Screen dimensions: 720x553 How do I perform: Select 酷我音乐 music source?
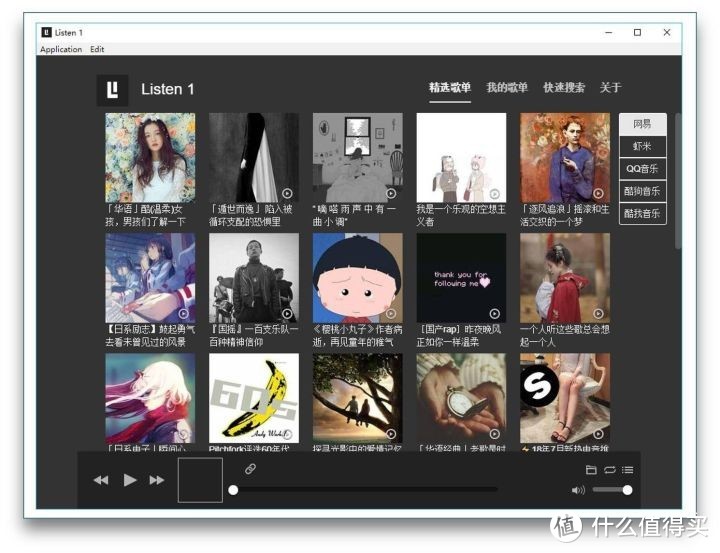[642, 214]
